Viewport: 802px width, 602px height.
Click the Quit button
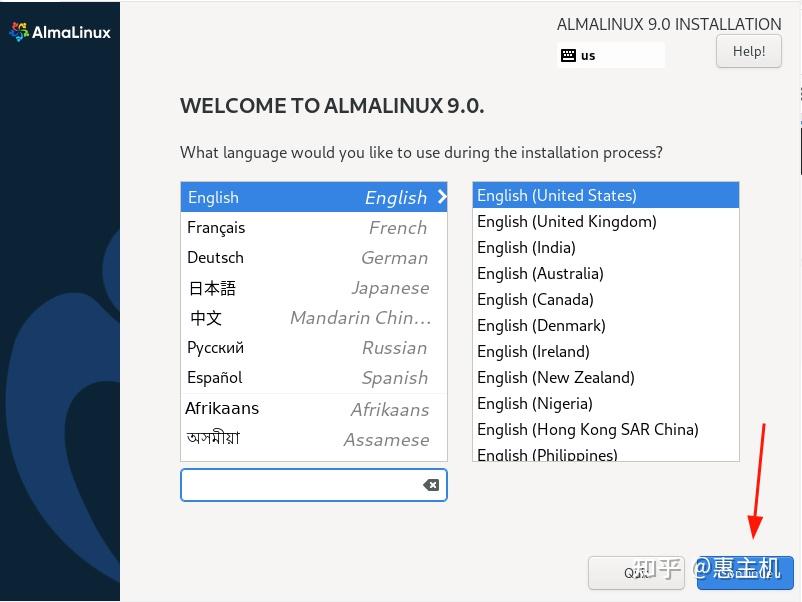pos(635,573)
